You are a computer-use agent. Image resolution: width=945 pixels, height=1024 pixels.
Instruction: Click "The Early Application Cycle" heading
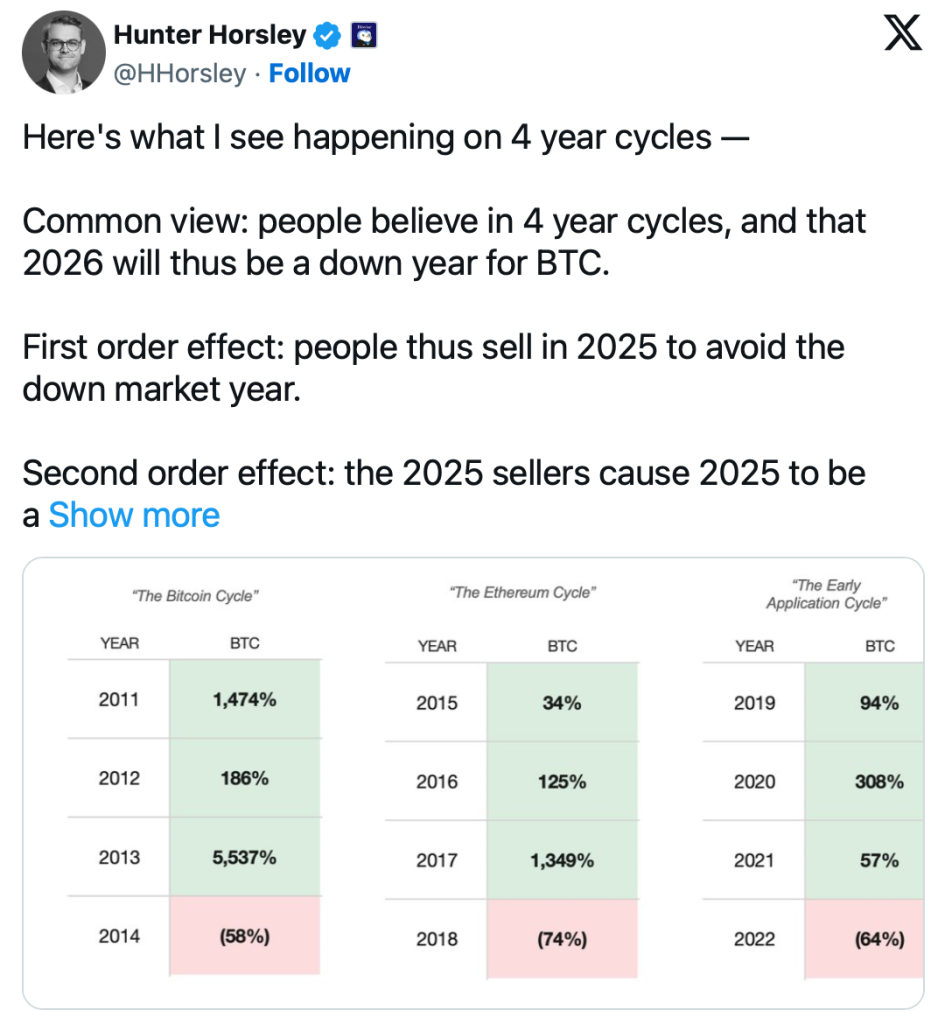click(824, 594)
